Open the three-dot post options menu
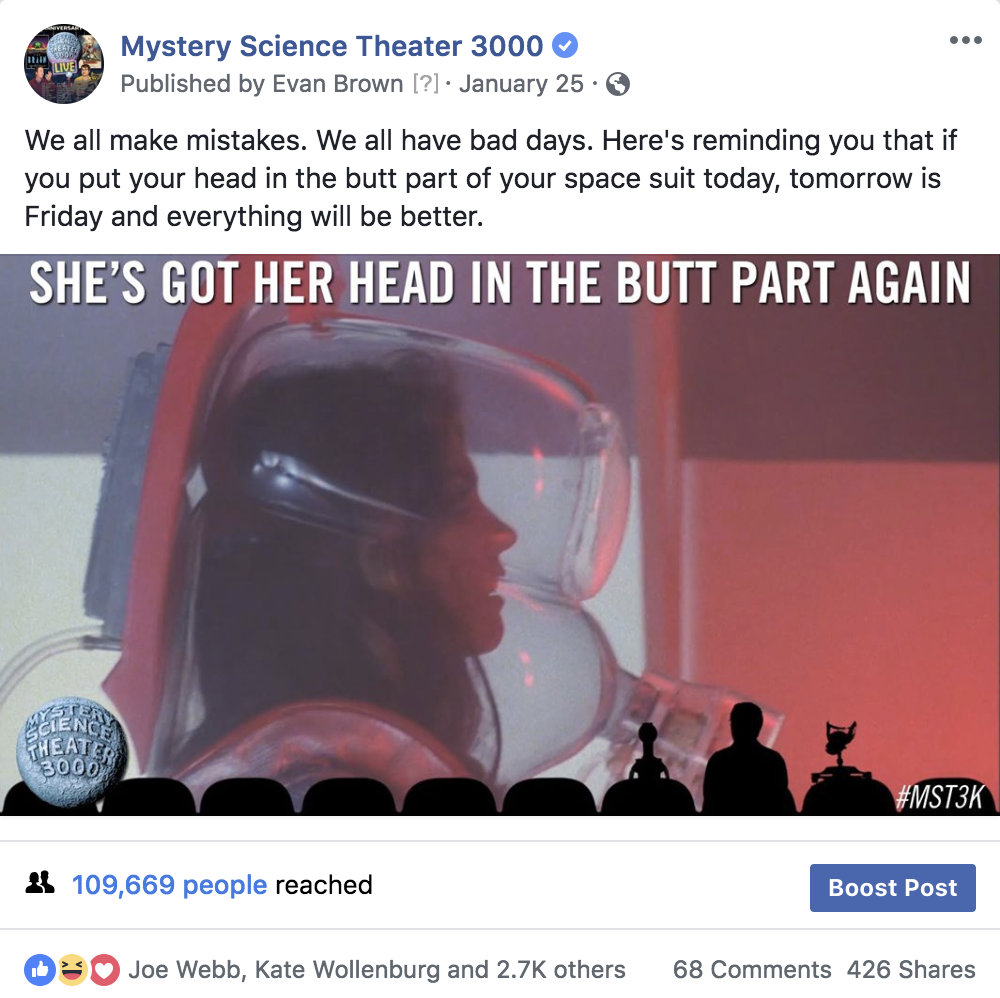The width and height of the screenshot is (1000, 998). pos(965,40)
